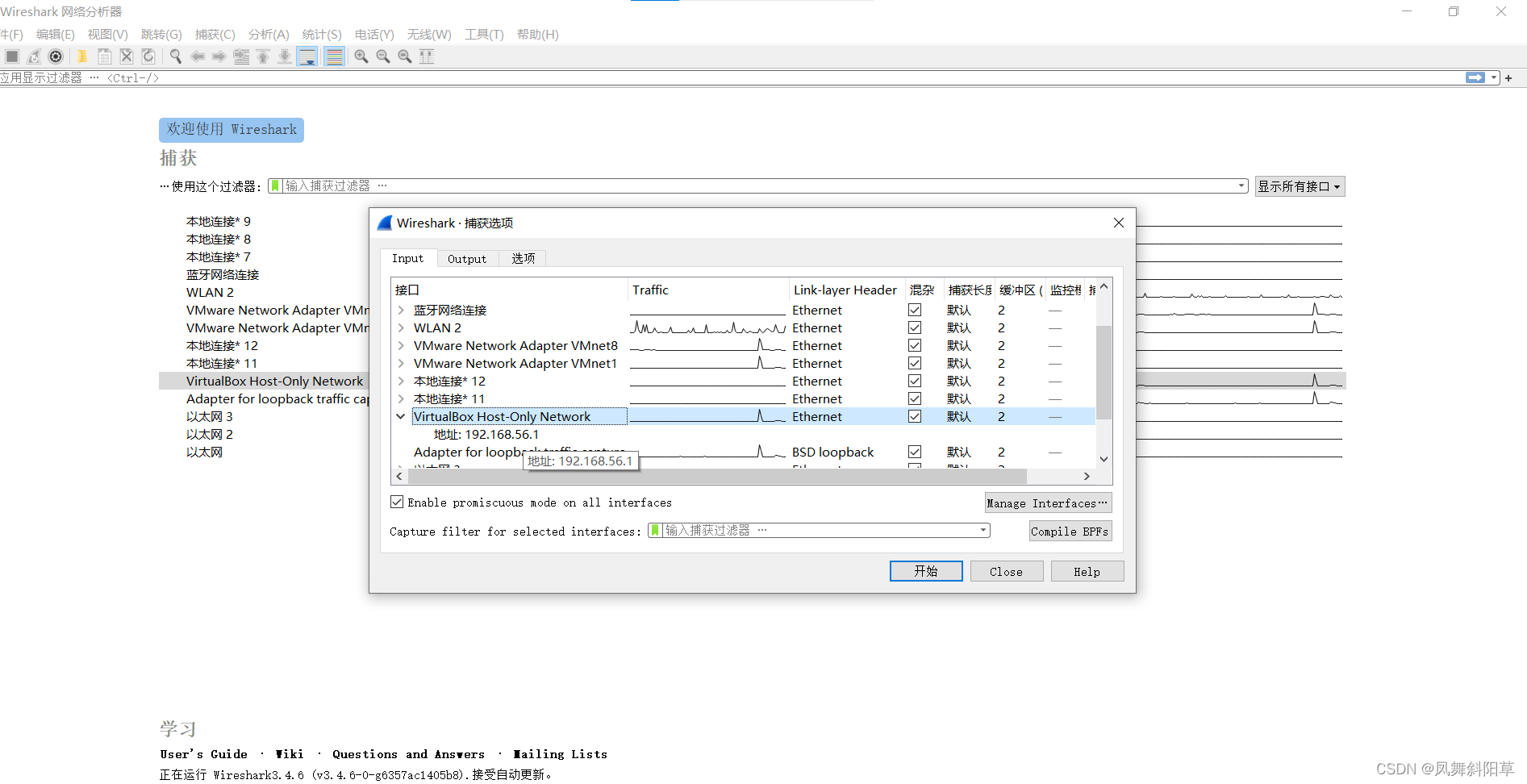Click the apply display filter arrow icon
This screenshot has height=784, width=1527.
click(1475, 77)
